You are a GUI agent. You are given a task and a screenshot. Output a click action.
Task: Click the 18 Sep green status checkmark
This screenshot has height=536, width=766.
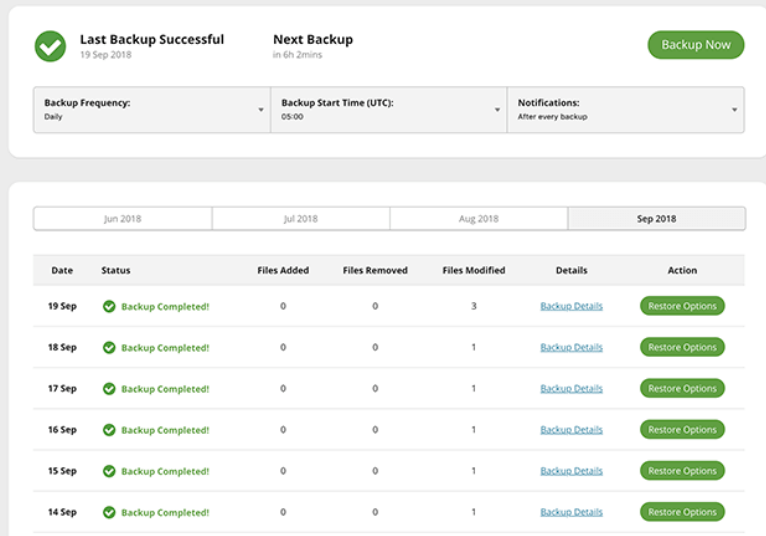point(109,348)
